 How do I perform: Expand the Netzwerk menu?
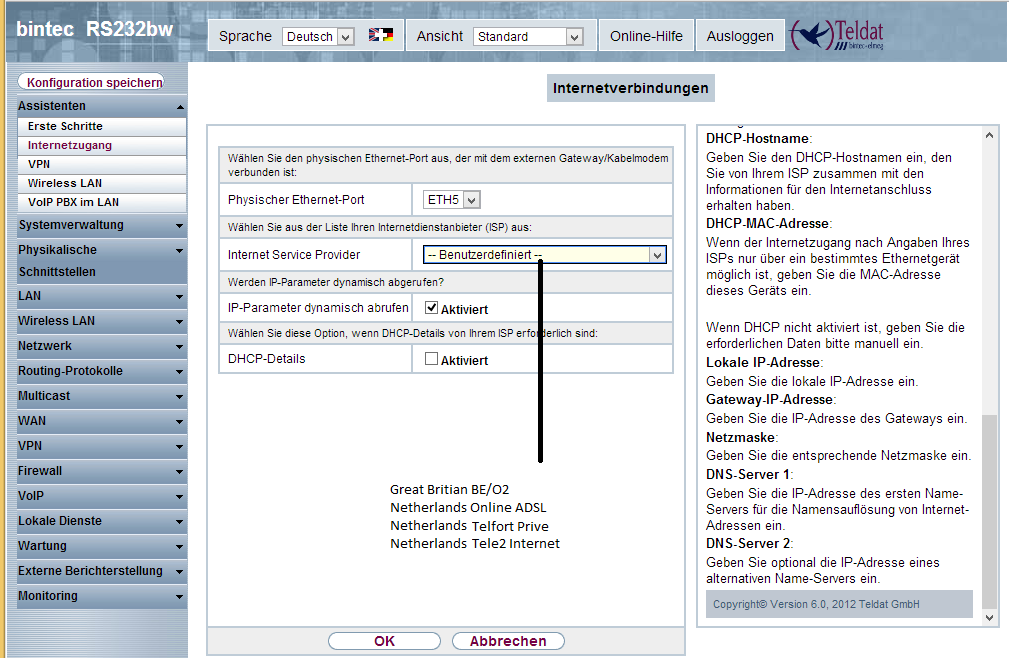pos(102,346)
